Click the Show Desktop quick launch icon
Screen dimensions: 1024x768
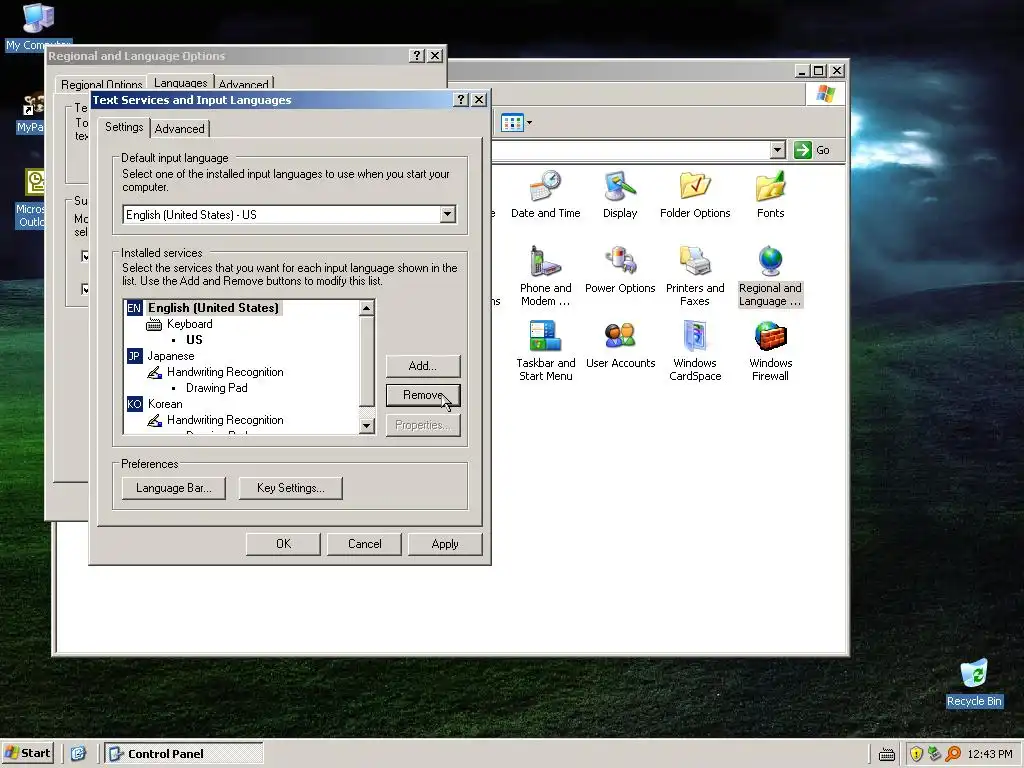point(78,754)
